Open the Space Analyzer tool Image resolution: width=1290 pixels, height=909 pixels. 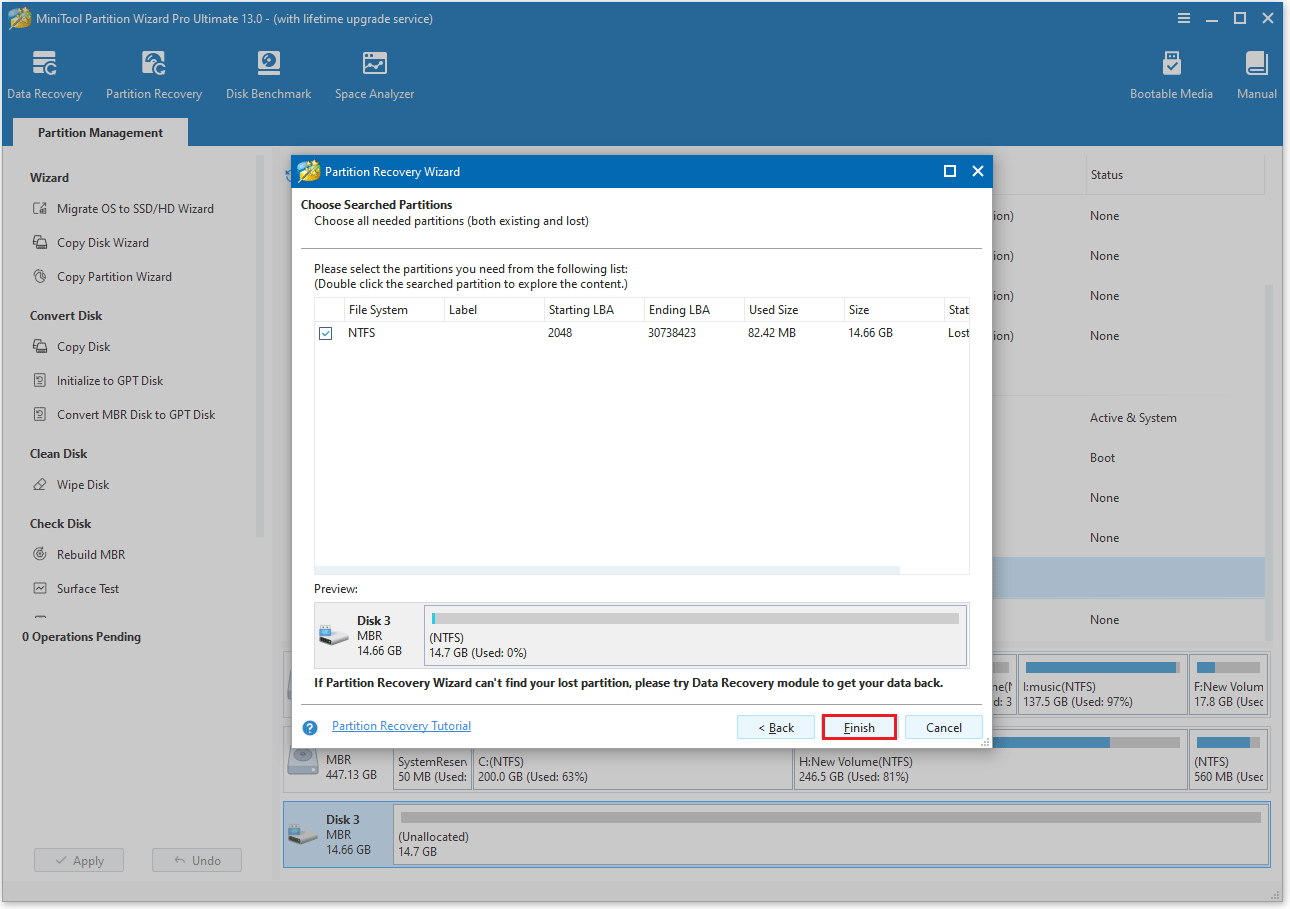click(x=374, y=75)
